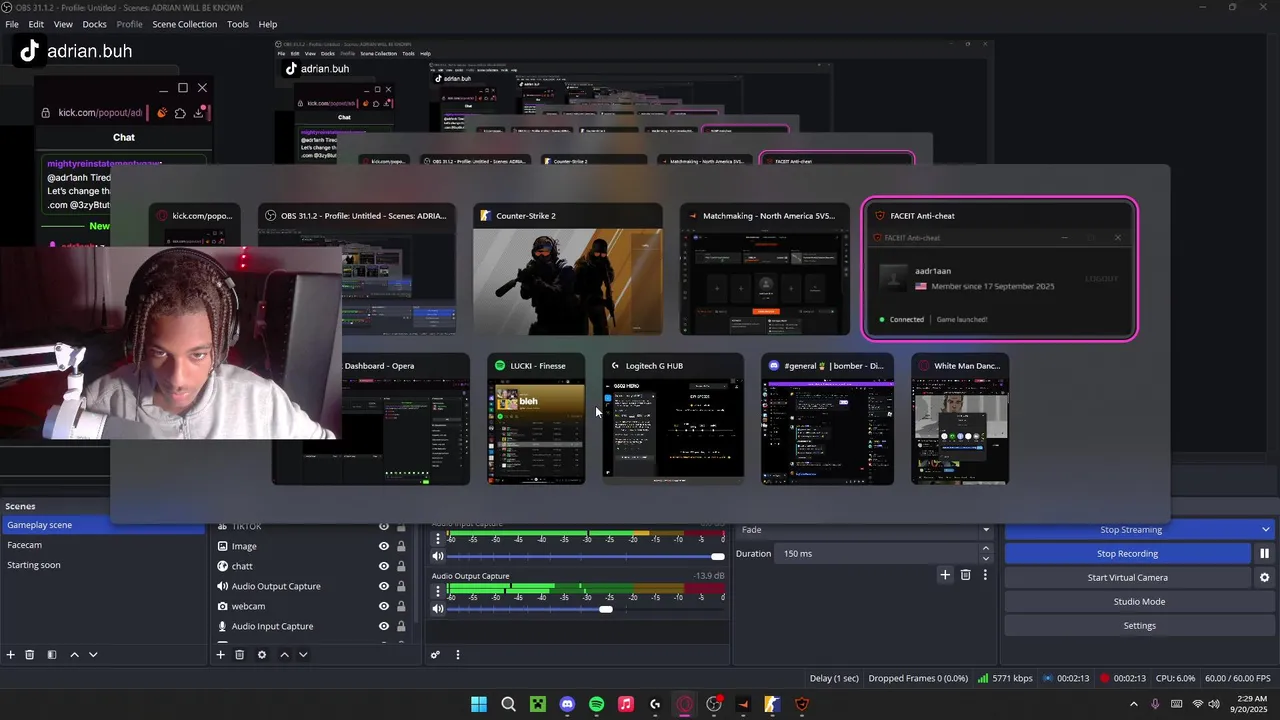
Task: Hide Audio Input Capture source eye icon
Action: [x=384, y=626]
